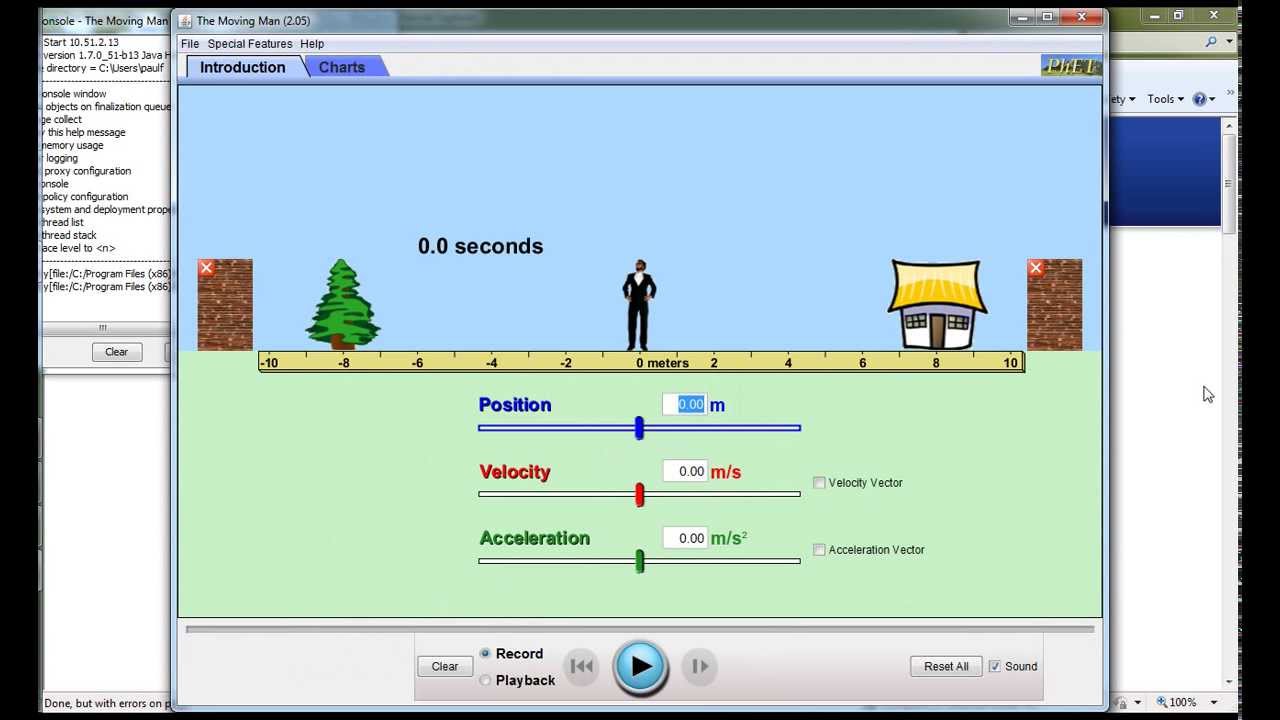1280x720 pixels.
Task: Click the Position value input field
Action: point(685,404)
